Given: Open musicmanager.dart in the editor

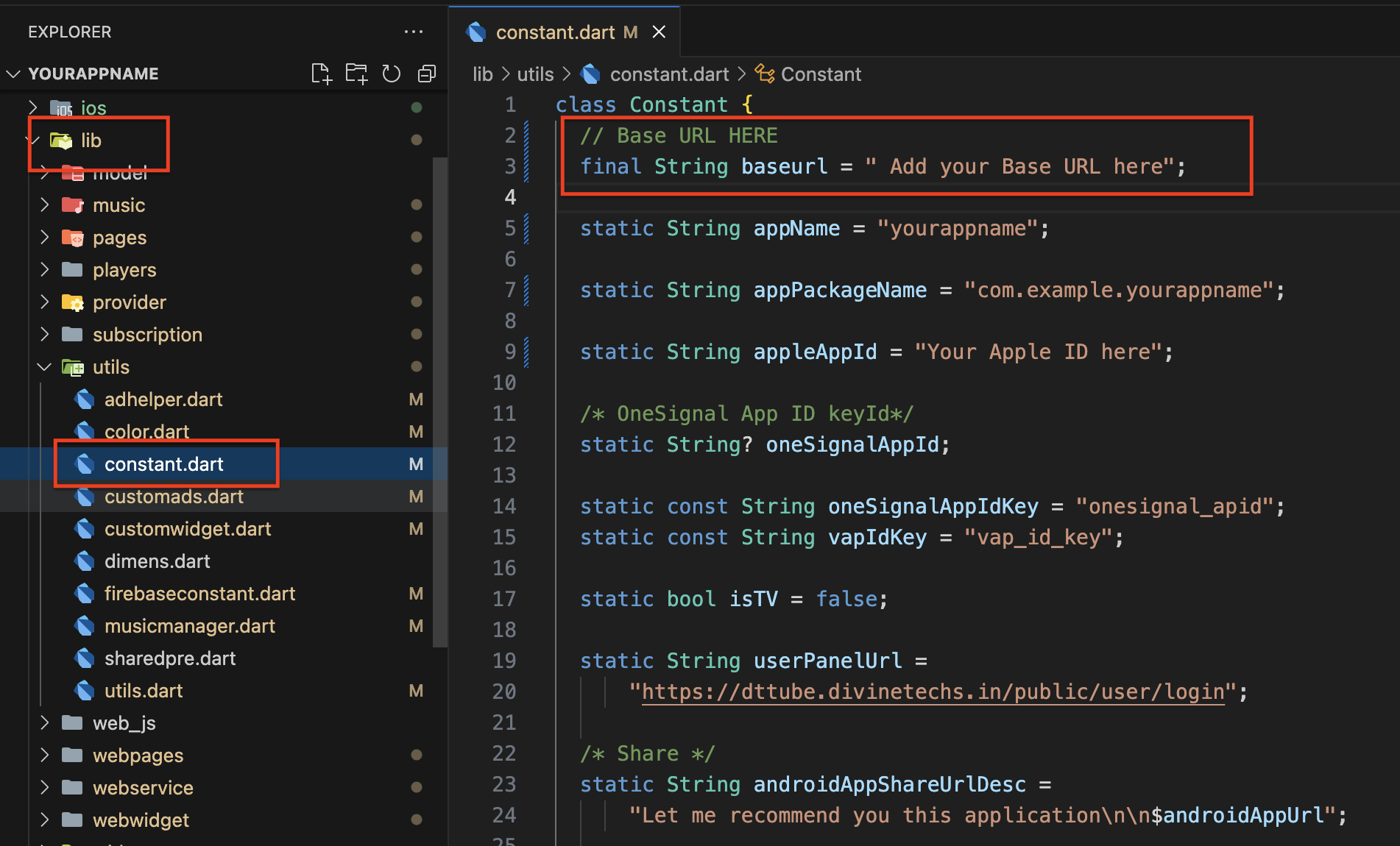Looking at the screenshot, I should [x=189, y=626].
